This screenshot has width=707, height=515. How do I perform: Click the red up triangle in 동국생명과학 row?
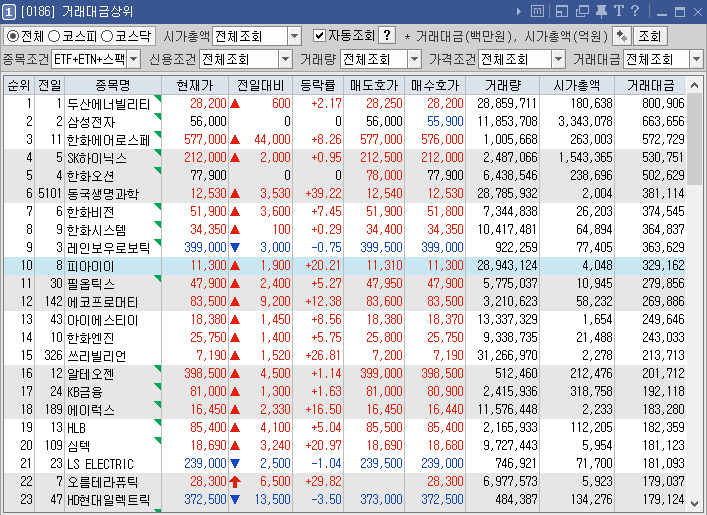[235, 194]
